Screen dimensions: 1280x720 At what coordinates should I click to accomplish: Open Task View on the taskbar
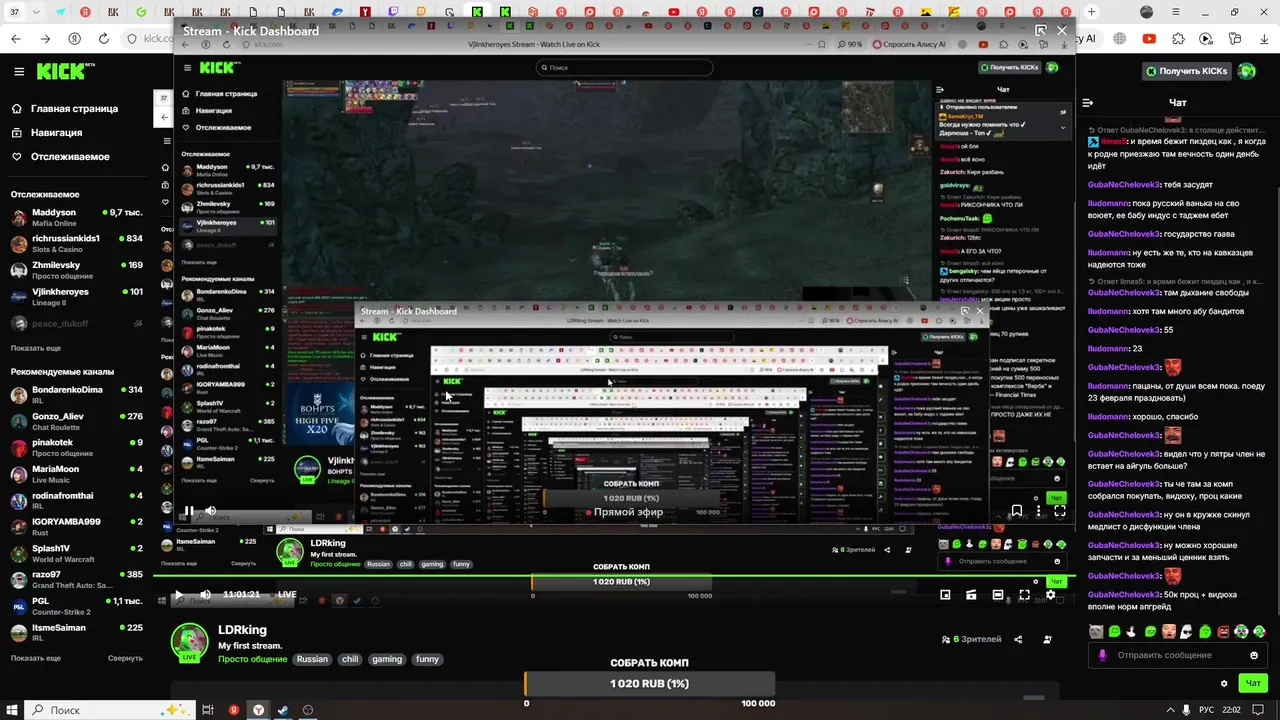[x=208, y=710]
